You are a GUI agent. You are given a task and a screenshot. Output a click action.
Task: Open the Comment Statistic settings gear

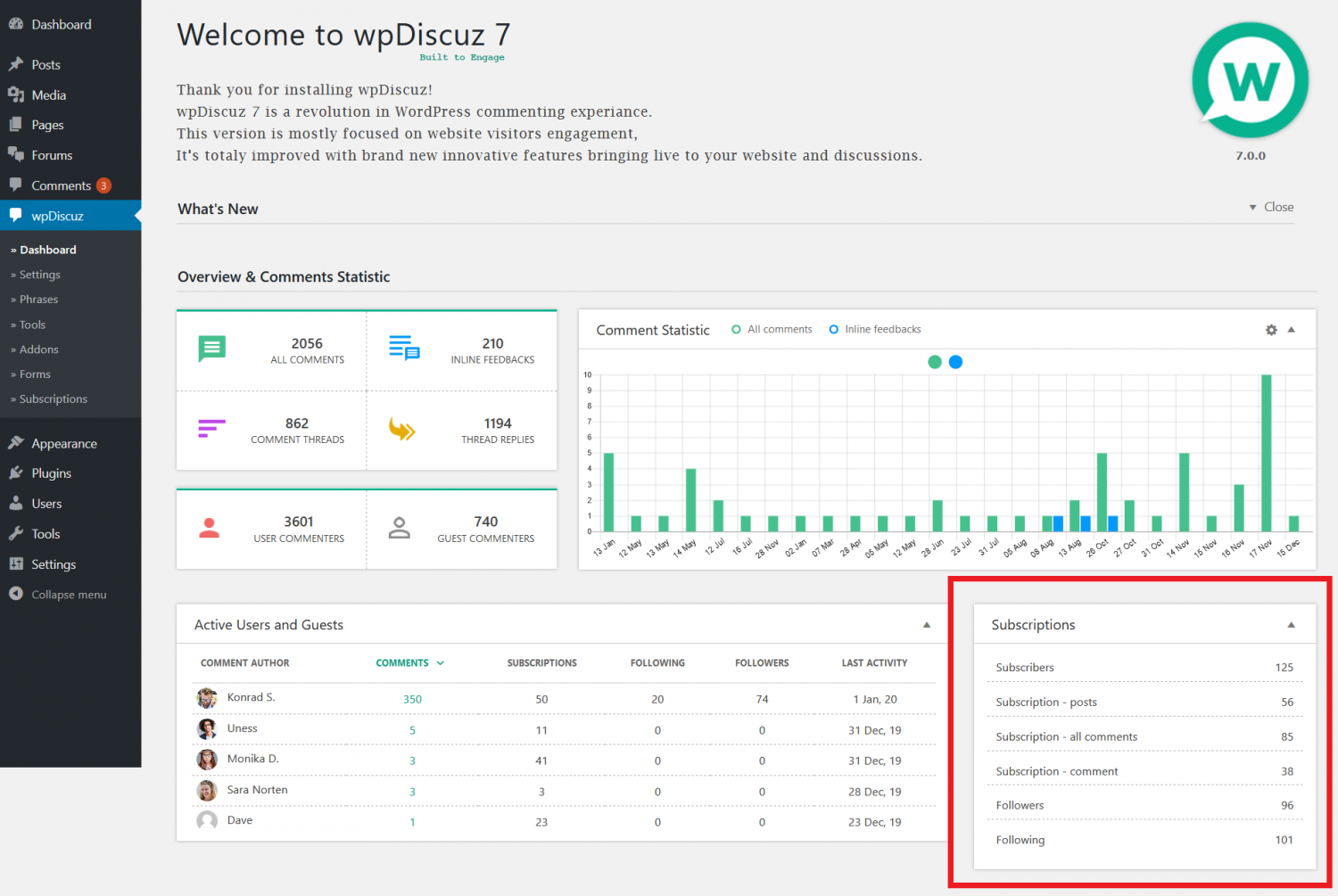point(1270,329)
